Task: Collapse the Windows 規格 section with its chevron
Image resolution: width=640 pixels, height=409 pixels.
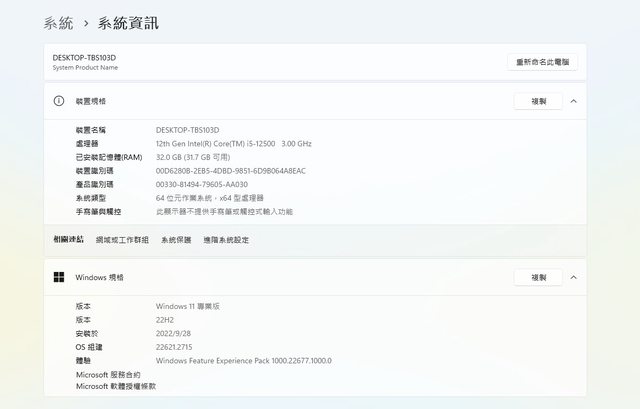Action: tap(573, 277)
